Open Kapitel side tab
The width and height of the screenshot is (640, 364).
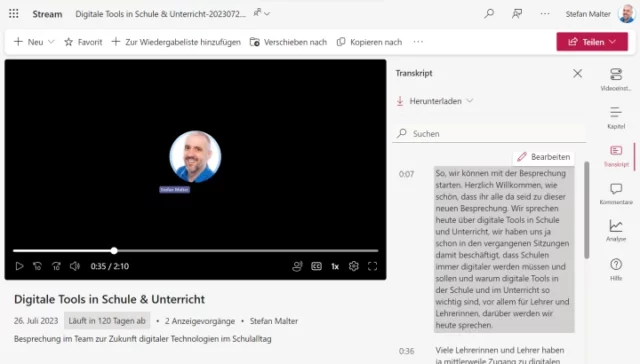coord(616,118)
